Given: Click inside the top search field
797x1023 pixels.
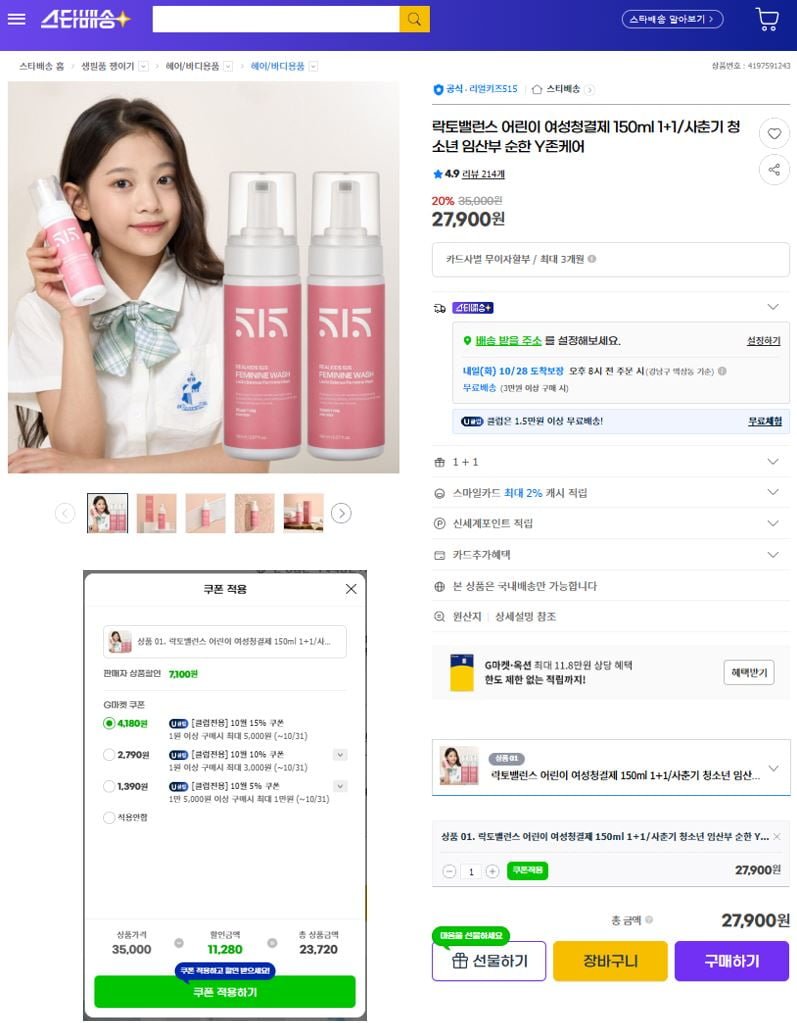Looking at the screenshot, I should (x=276, y=19).
